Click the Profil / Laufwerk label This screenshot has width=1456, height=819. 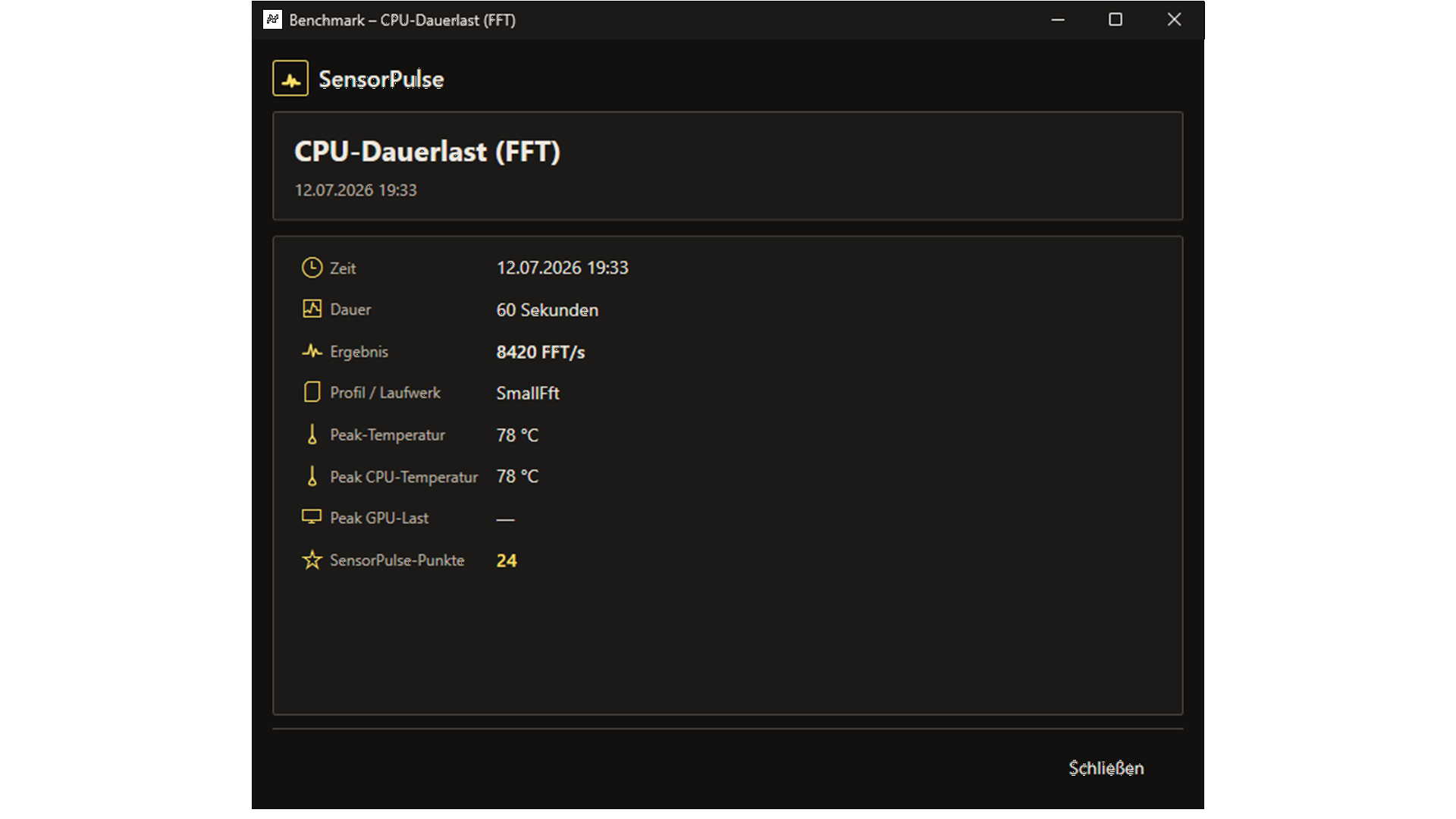pos(385,393)
